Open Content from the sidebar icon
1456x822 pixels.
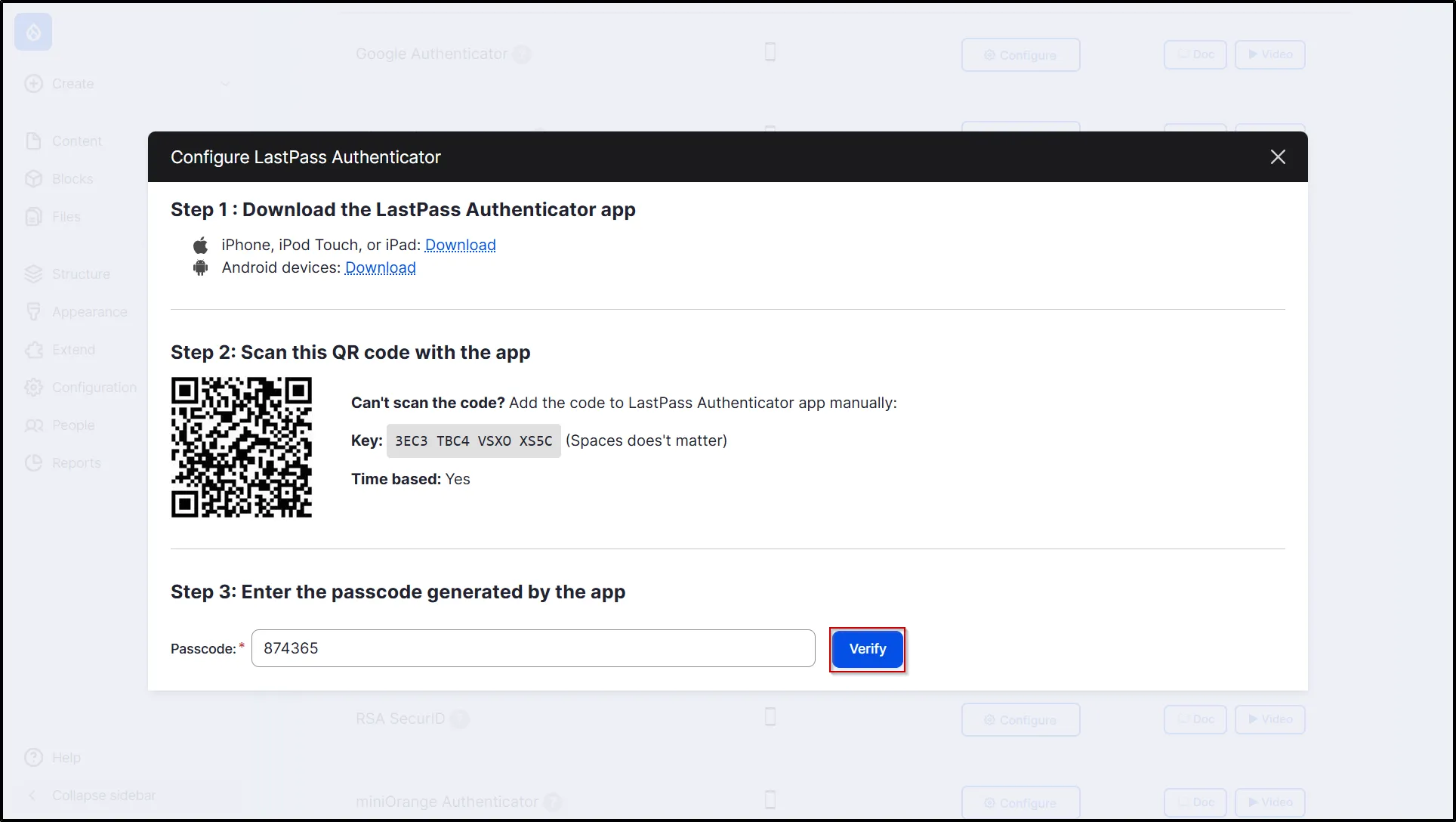tap(34, 141)
